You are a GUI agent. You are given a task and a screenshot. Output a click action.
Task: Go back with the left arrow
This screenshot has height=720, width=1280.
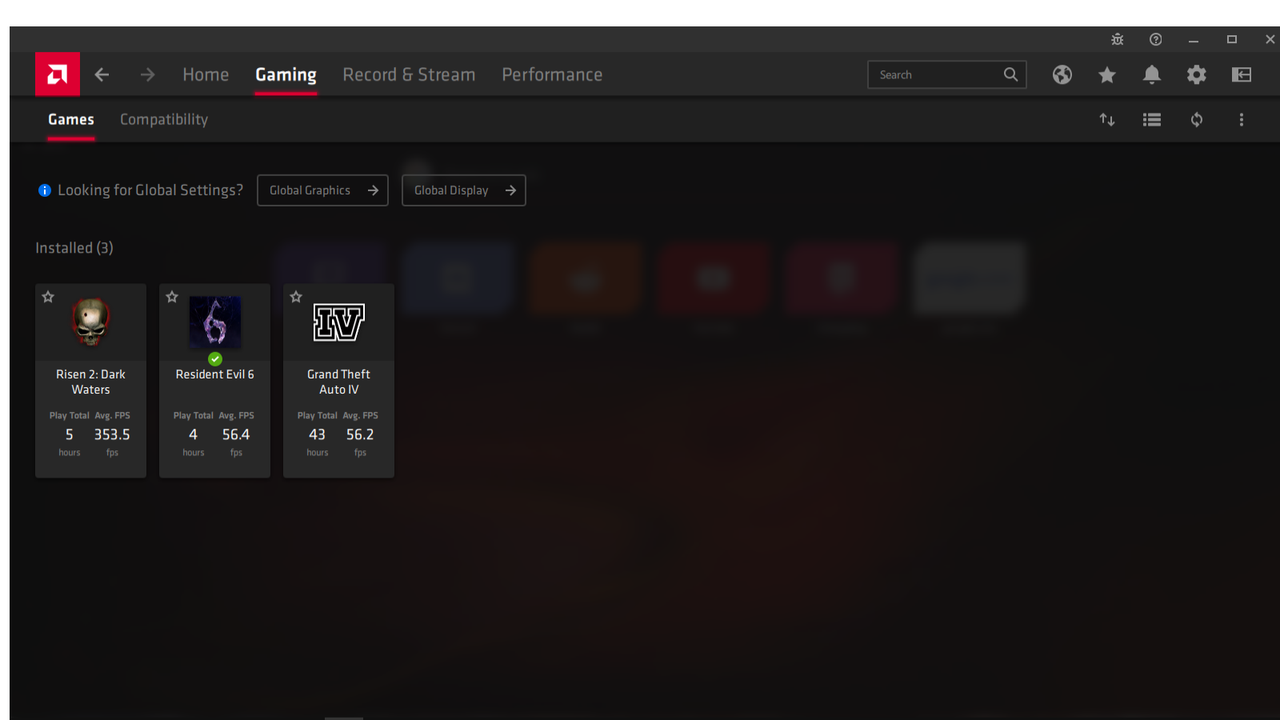pyautogui.click(x=102, y=75)
